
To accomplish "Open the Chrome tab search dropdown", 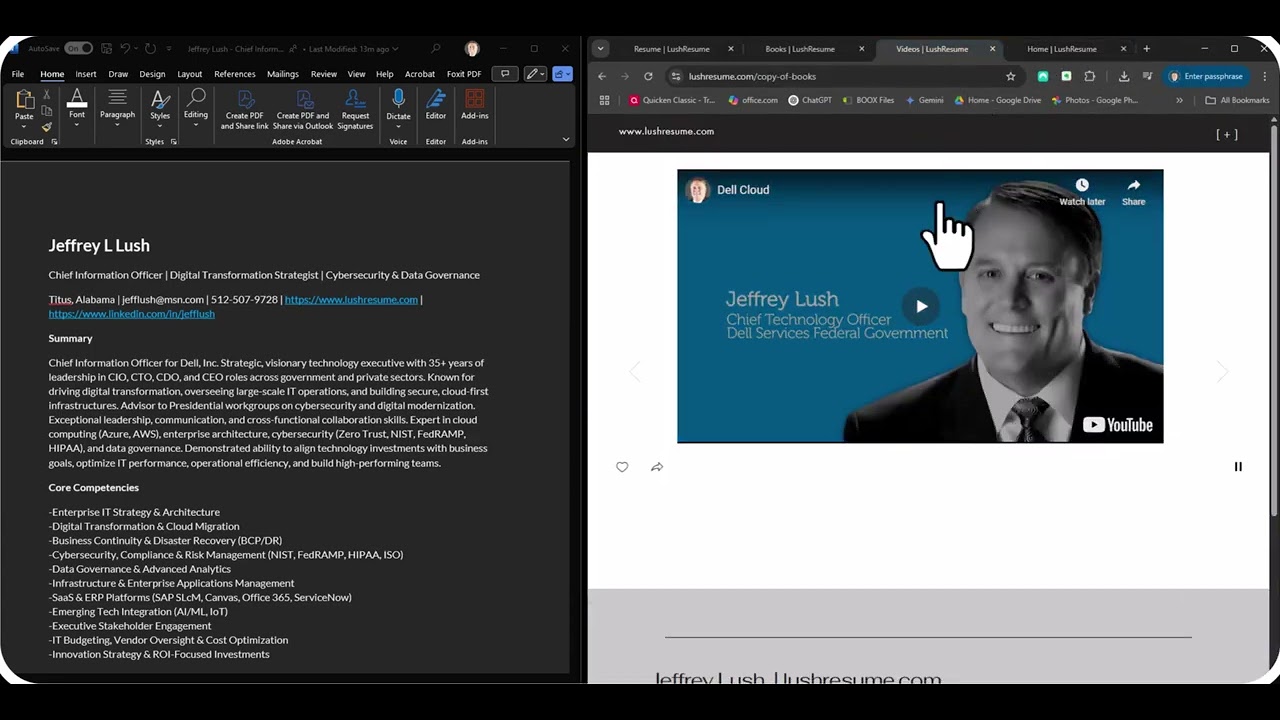I will 600,48.
